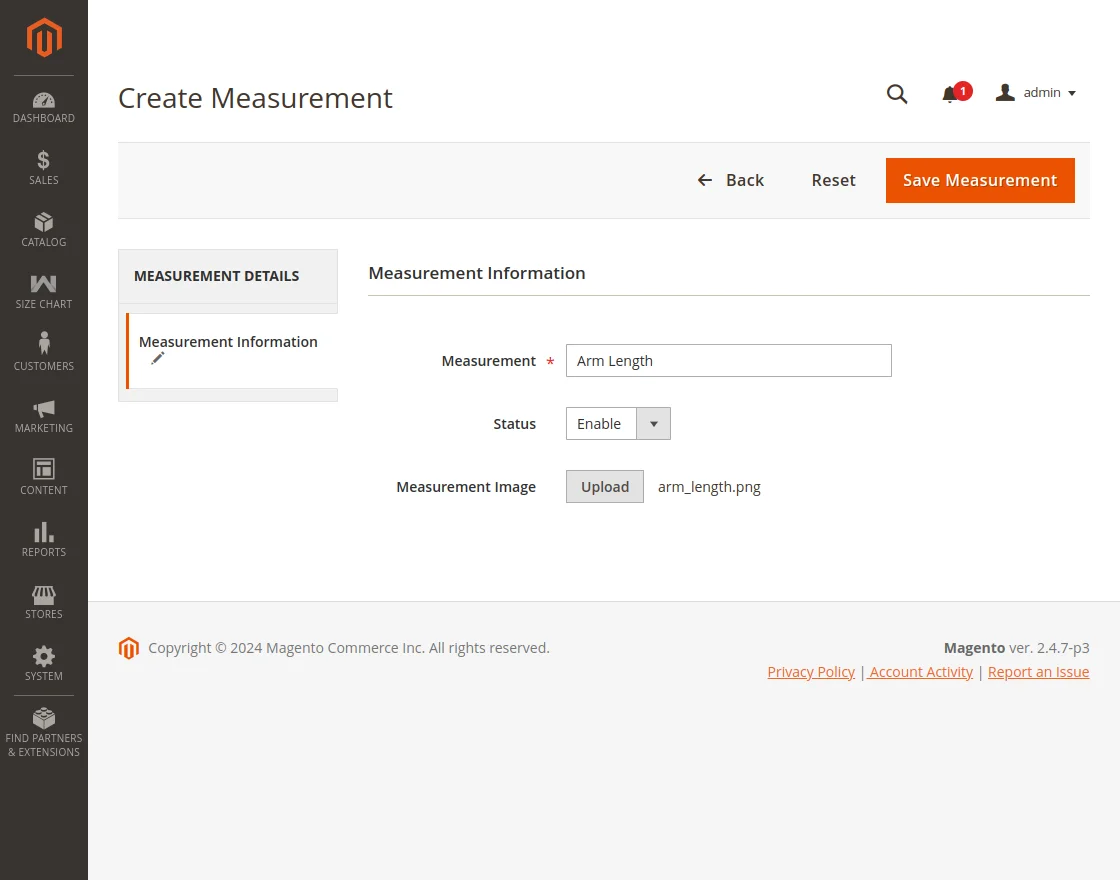Click the Measurement name input field
The image size is (1120, 880).
coord(728,360)
